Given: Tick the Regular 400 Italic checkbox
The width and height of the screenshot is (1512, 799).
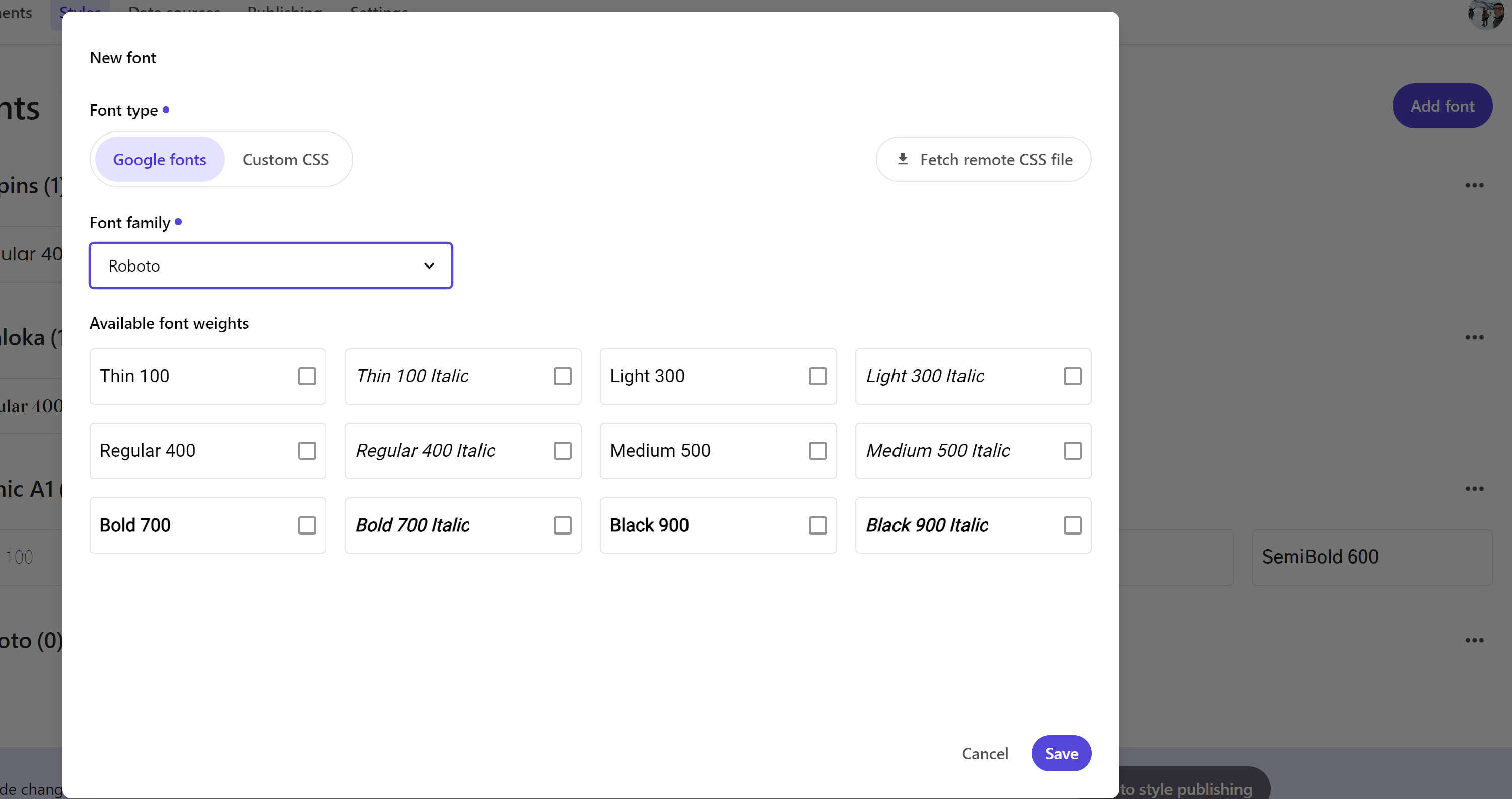Looking at the screenshot, I should [x=562, y=451].
